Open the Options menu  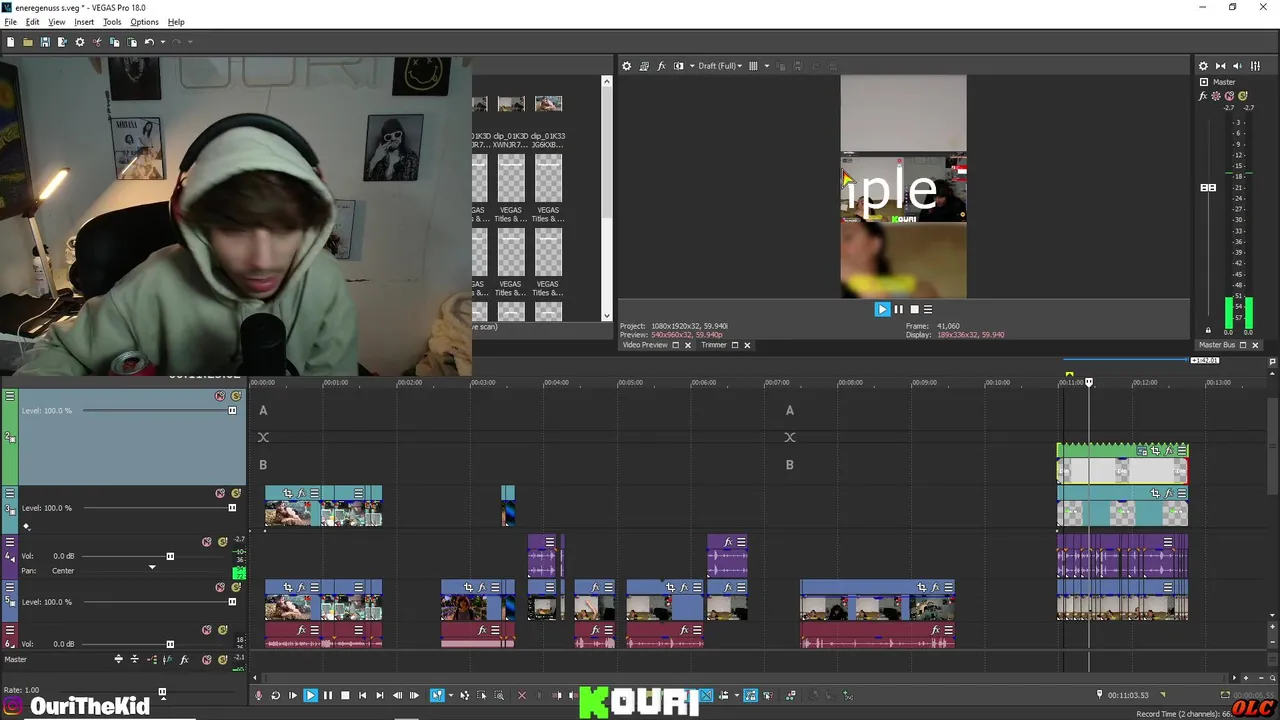(x=144, y=22)
